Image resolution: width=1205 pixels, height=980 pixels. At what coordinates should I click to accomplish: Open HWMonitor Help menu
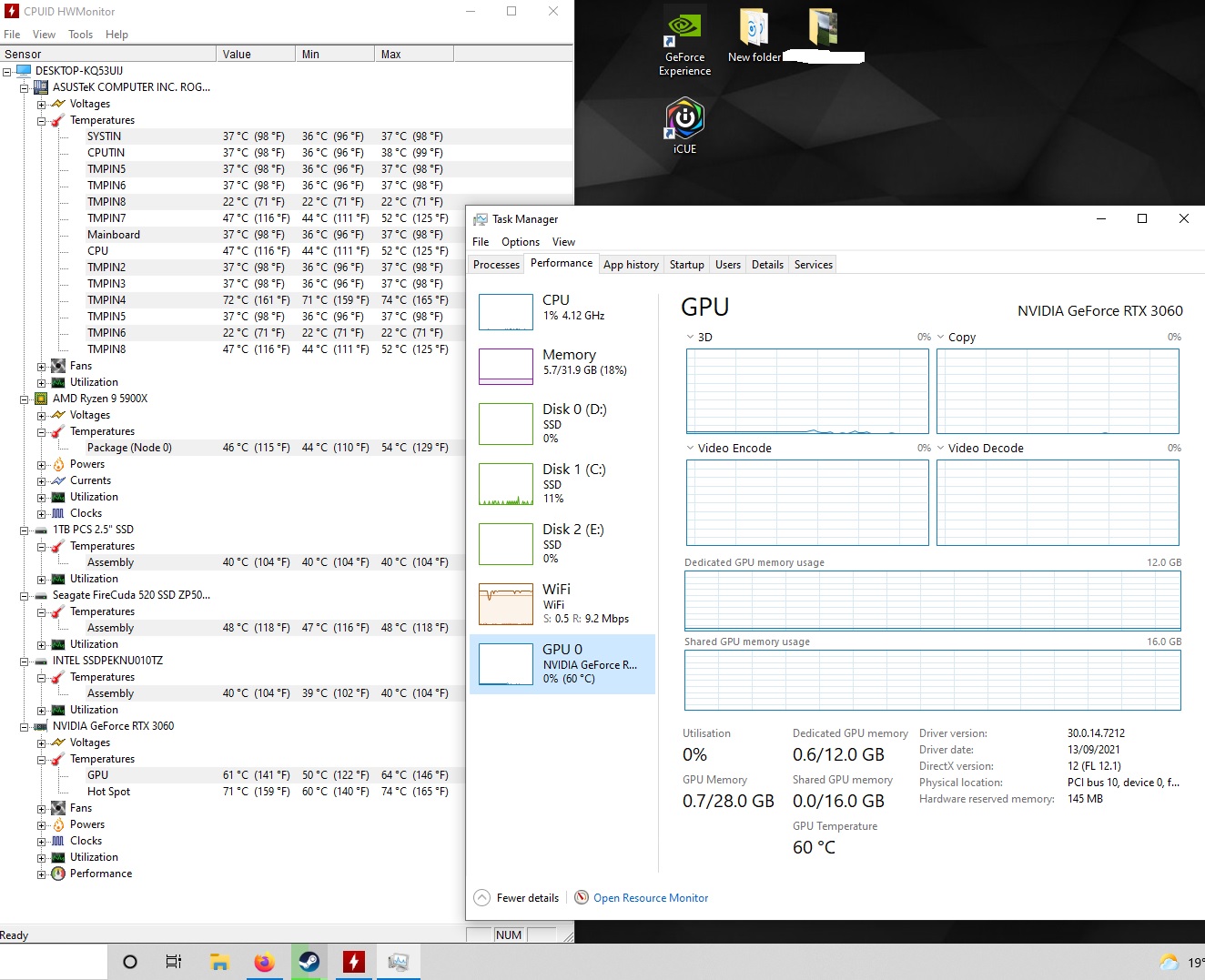click(116, 35)
